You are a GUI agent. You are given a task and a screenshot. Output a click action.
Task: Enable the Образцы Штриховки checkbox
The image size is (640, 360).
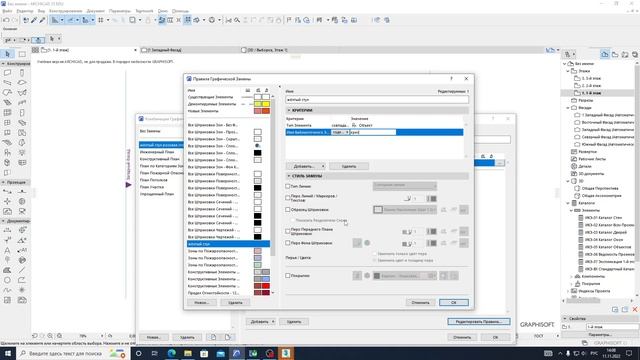pyautogui.click(x=288, y=209)
